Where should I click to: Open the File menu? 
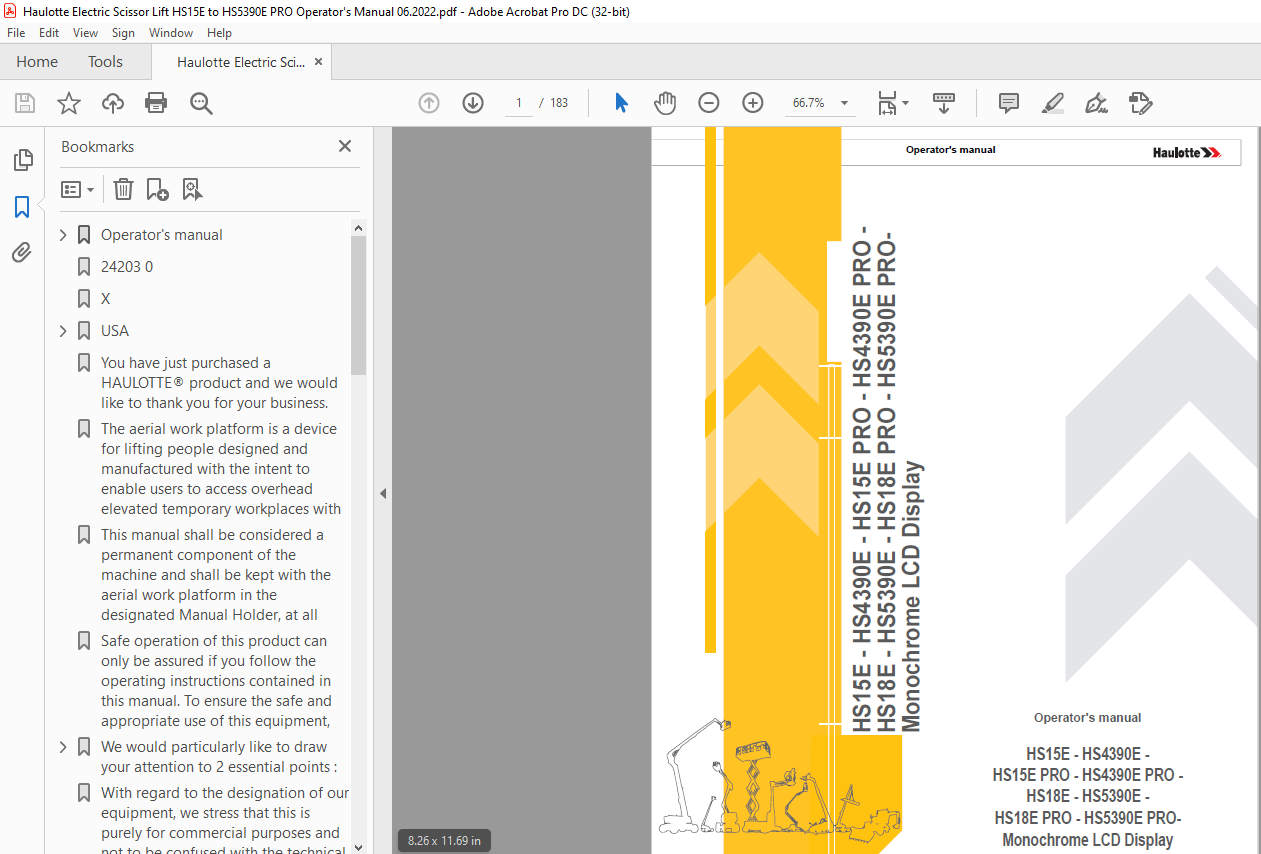(x=16, y=33)
